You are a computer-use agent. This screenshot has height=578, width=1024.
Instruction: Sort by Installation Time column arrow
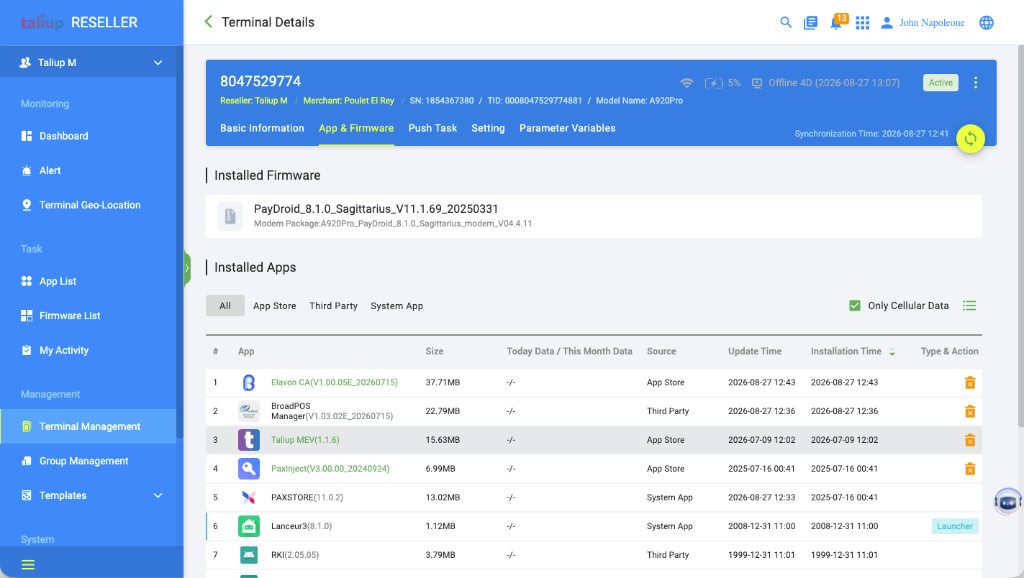(892, 351)
